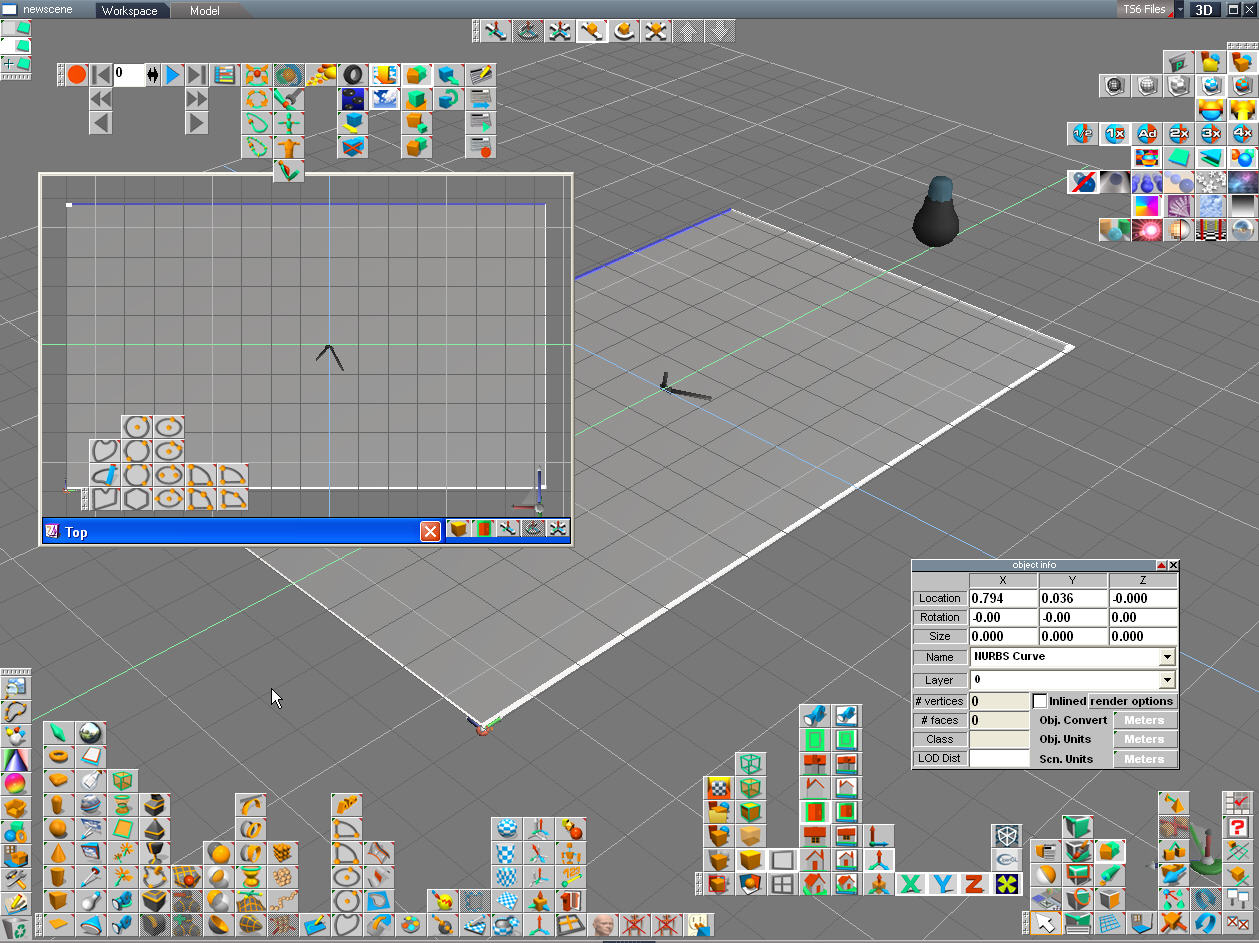Expand the Name dropdown arrow
Image resolution: width=1259 pixels, height=943 pixels.
[x=1166, y=657]
